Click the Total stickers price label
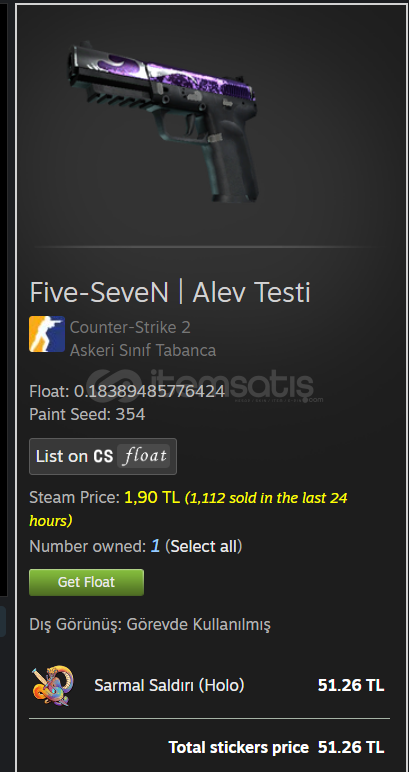The height and width of the screenshot is (772, 409). click(x=239, y=747)
